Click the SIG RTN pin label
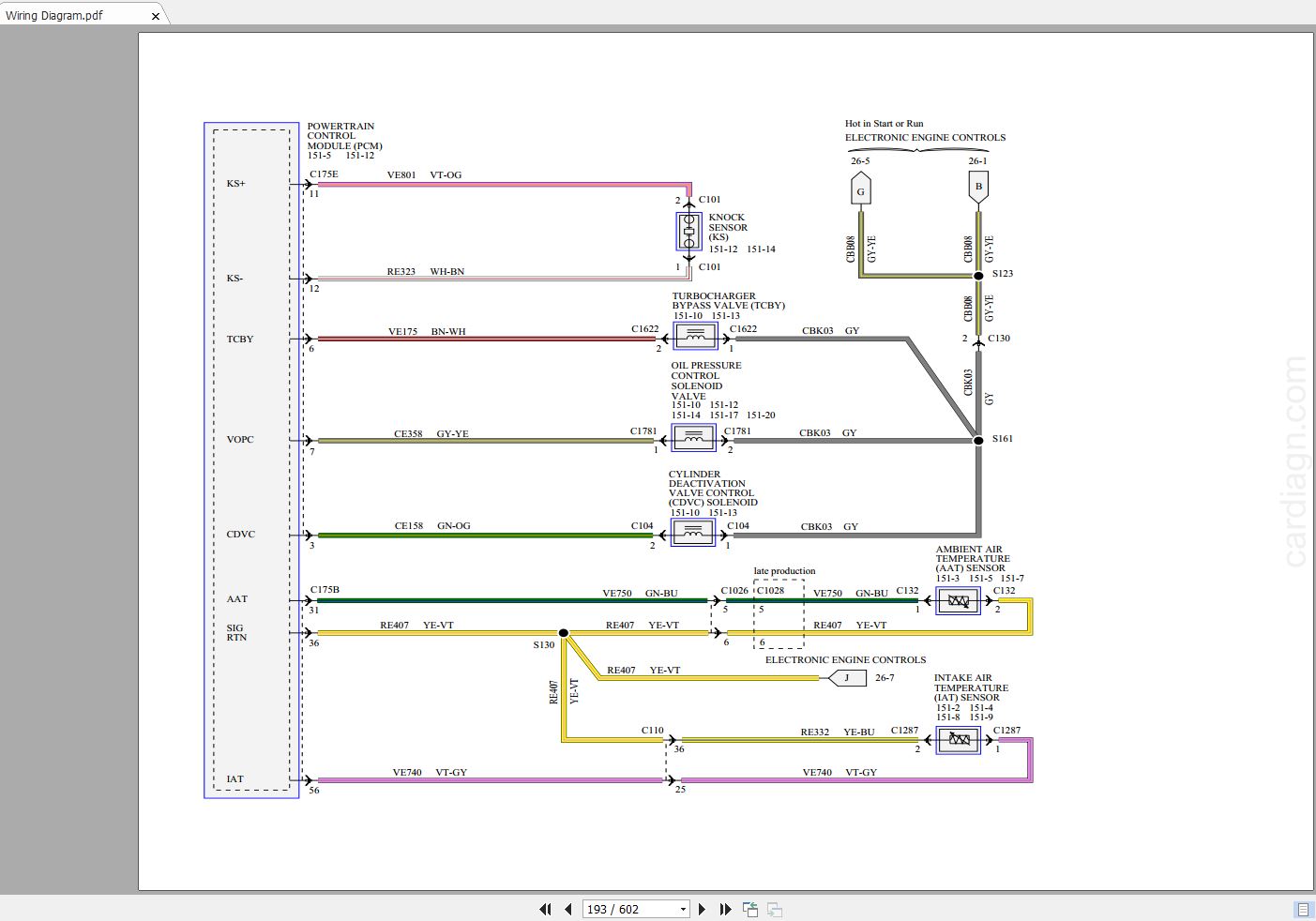 236,633
